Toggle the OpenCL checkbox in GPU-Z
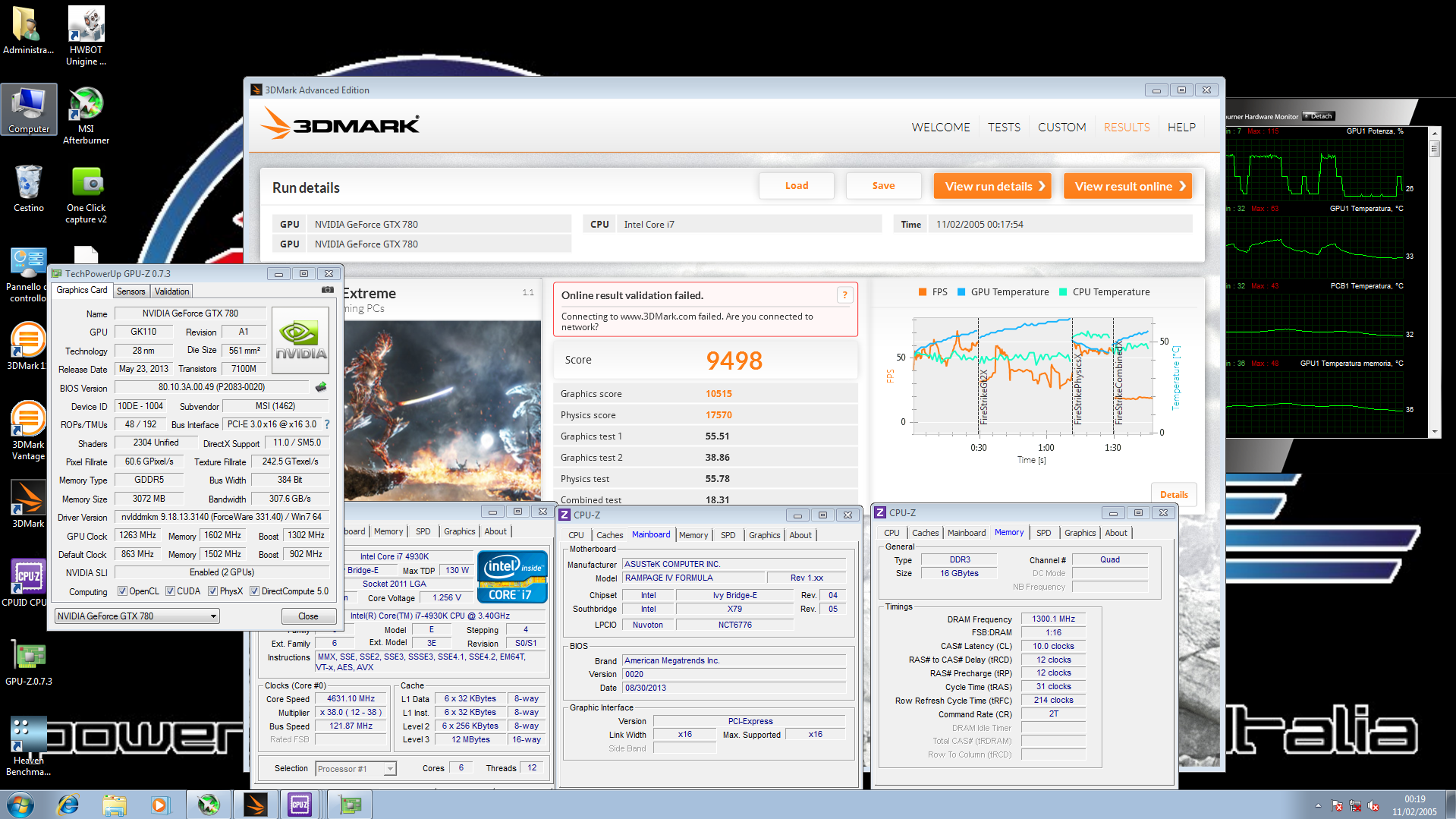 (x=122, y=591)
